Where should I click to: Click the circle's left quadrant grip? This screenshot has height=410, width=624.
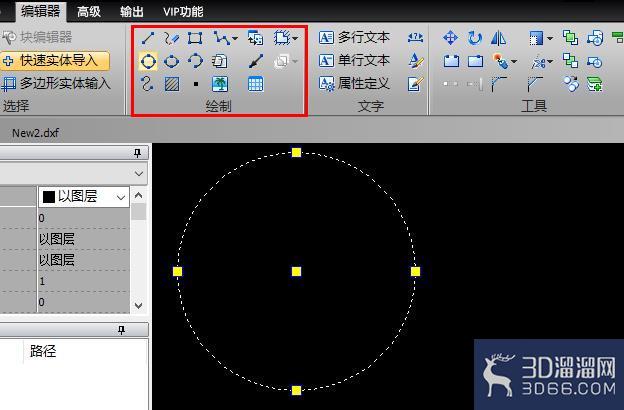coord(178,271)
